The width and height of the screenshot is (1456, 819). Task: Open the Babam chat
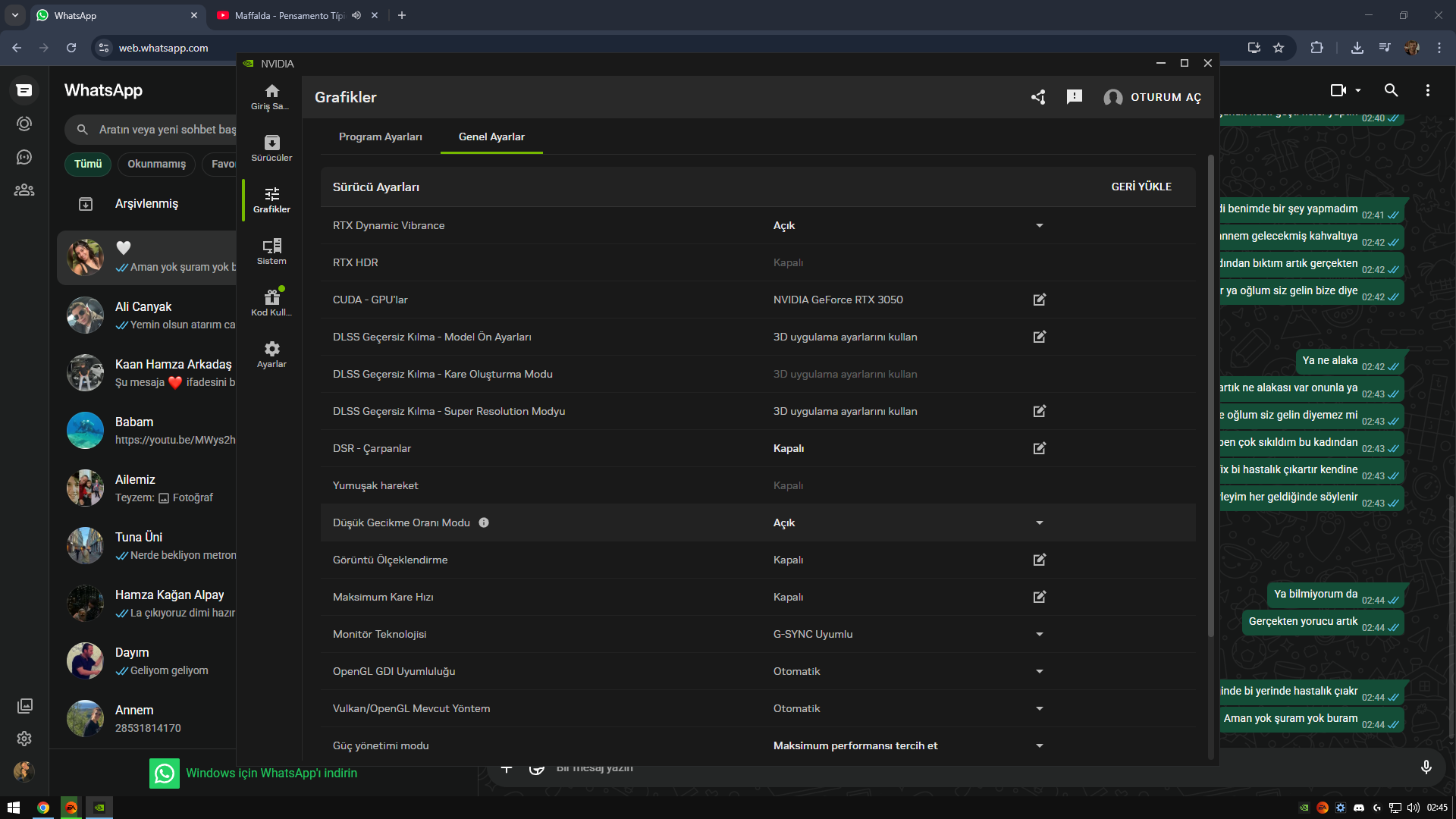147,431
